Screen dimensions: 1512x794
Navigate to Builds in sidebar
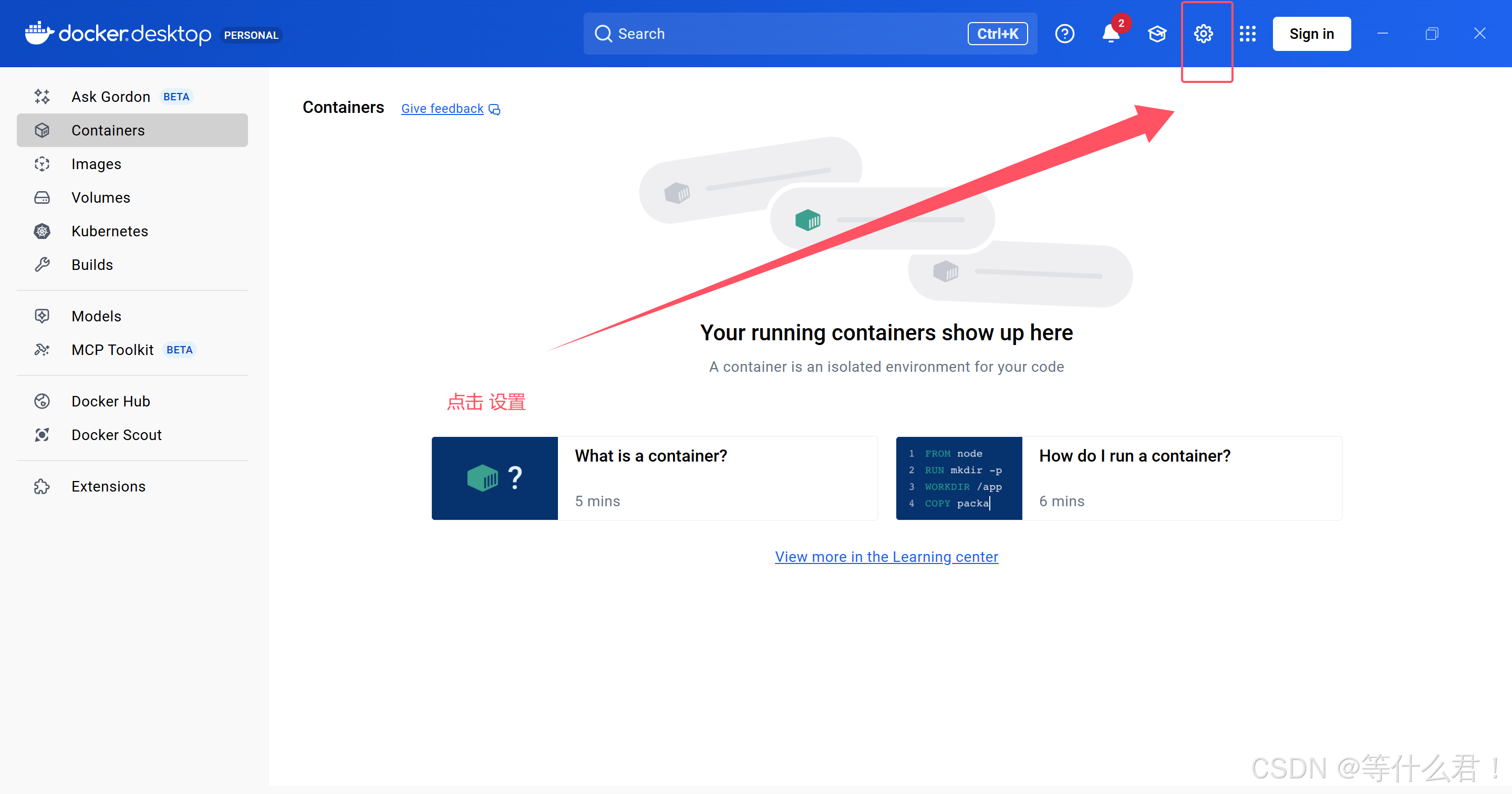tap(92, 265)
